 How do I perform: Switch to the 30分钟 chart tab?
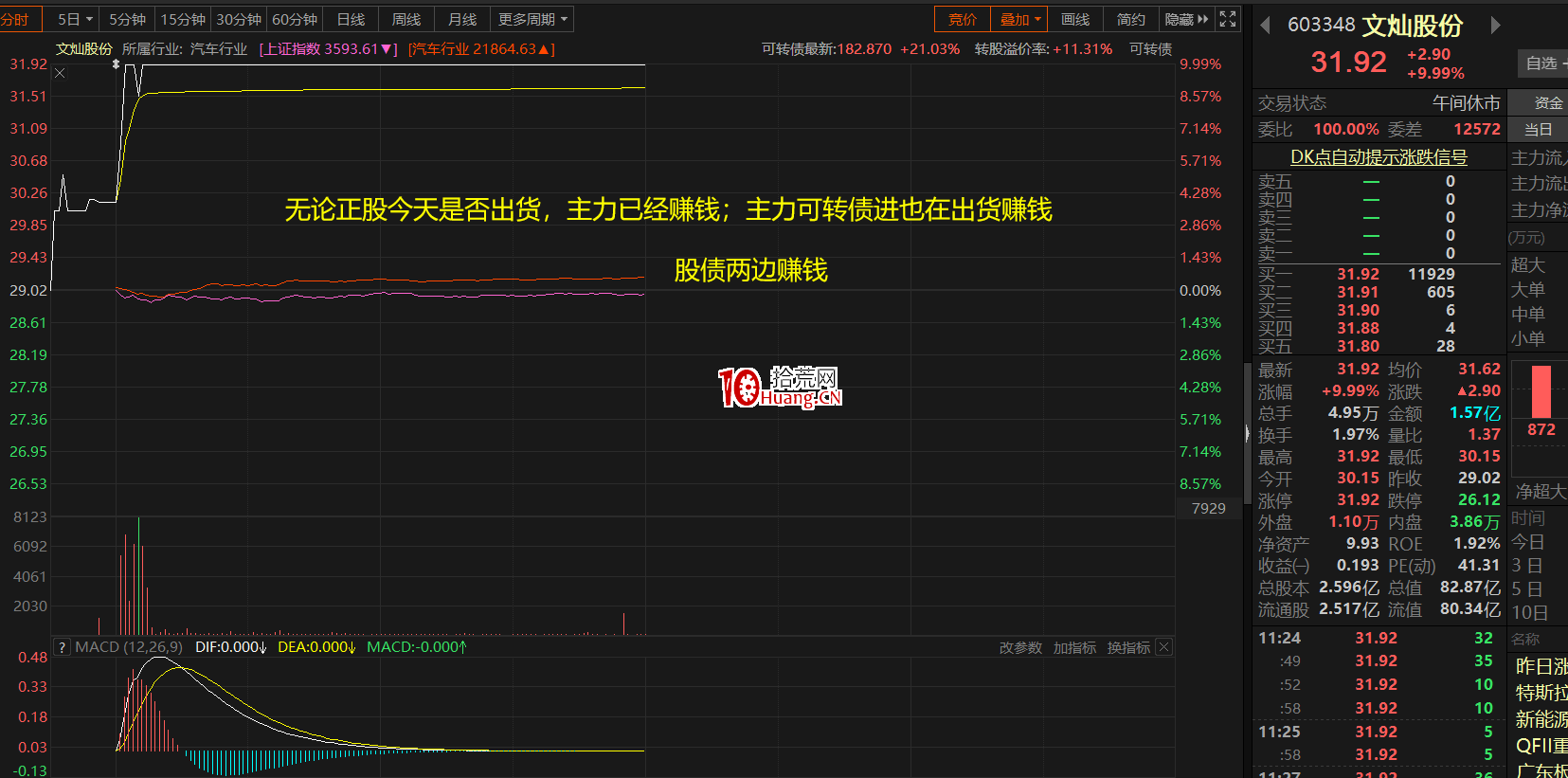click(x=239, y=19)
